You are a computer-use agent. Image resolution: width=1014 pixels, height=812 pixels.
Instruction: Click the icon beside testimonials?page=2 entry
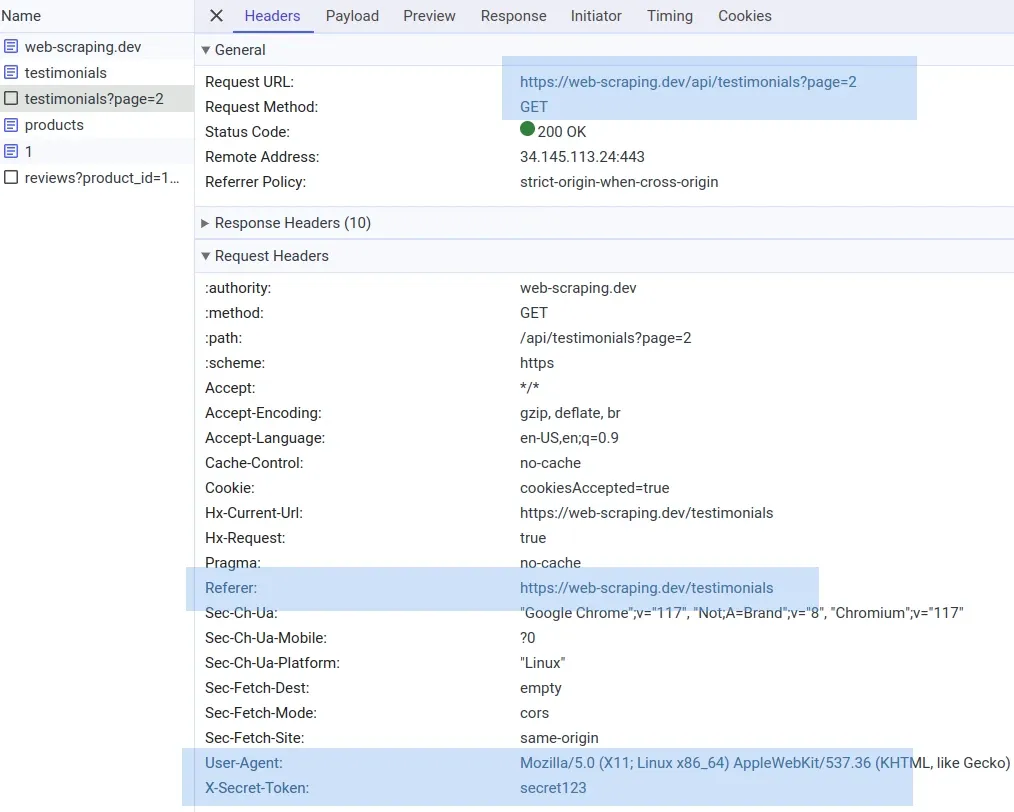click(11, 98)
